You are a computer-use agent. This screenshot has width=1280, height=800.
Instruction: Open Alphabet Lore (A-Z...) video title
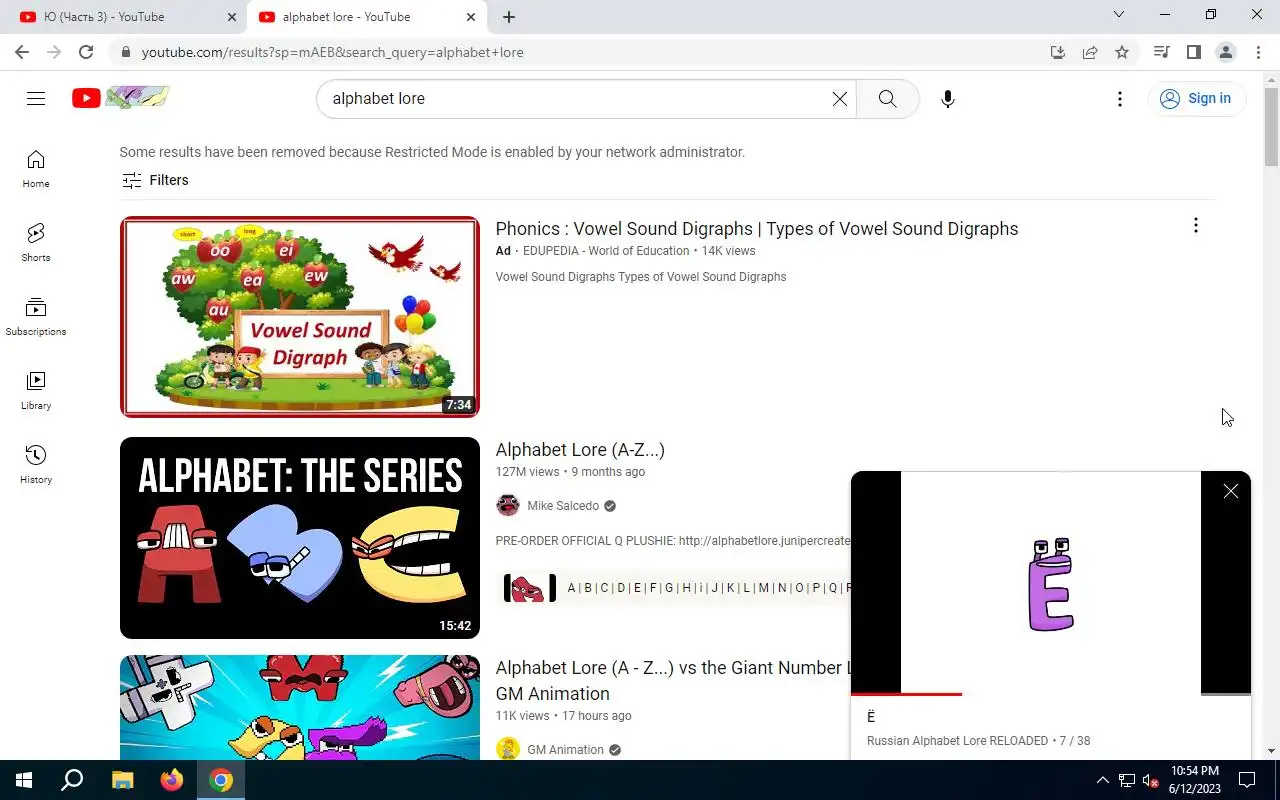click(580, 450)
